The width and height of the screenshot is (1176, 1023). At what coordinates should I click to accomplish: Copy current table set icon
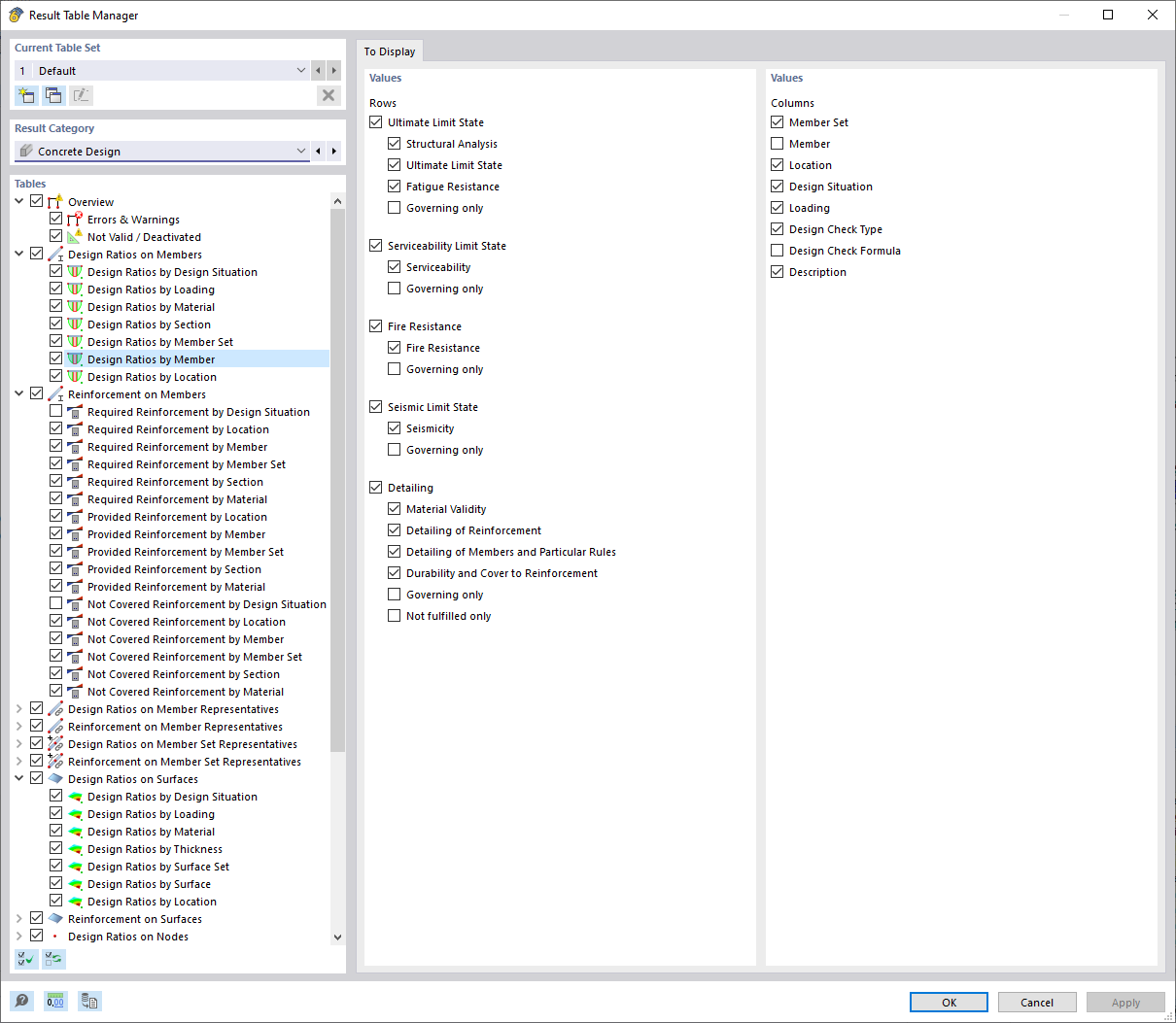(53, 95)
